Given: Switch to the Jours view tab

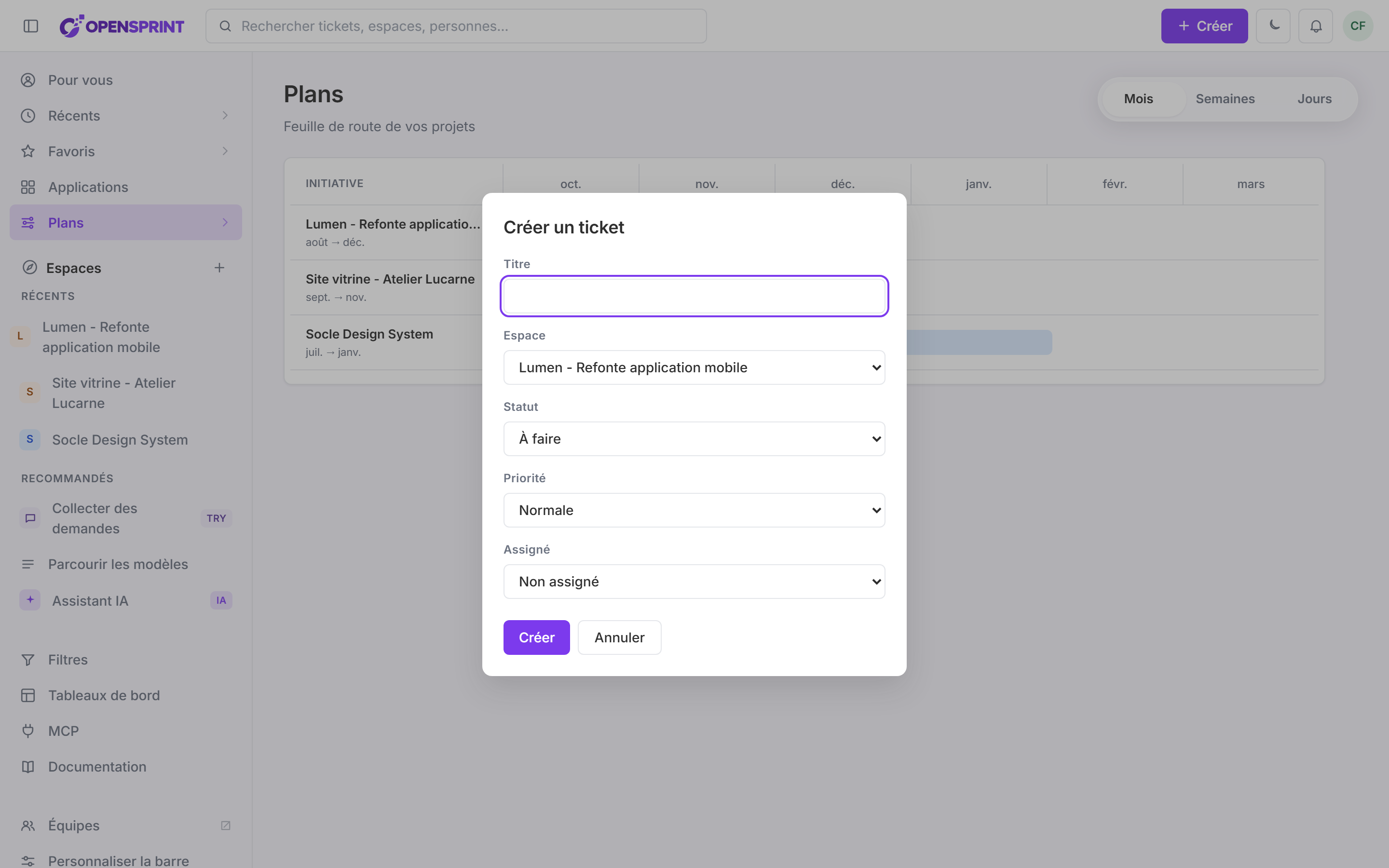Looking at the screenshot, I should pos(1314,99).
